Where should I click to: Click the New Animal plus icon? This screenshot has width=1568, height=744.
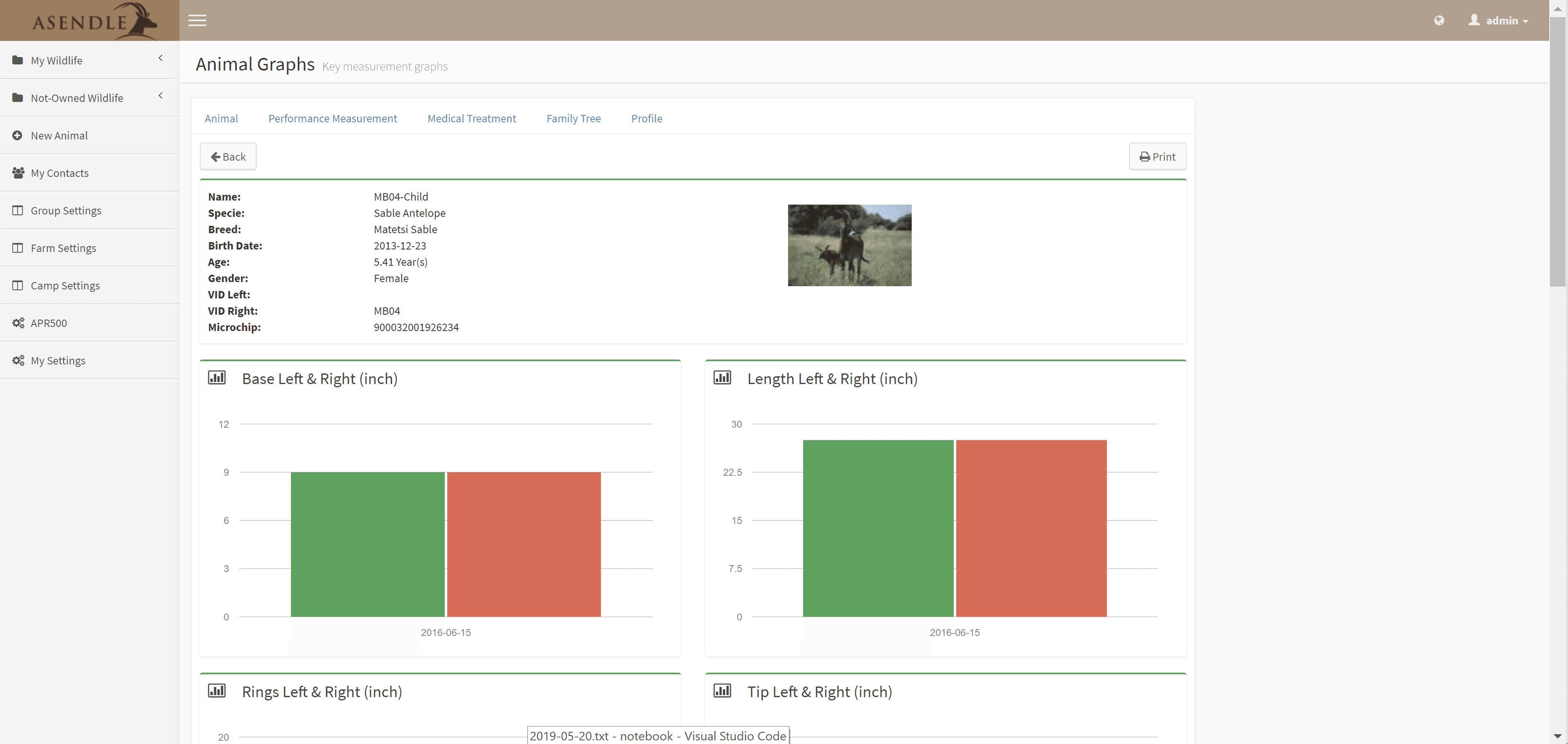(18, 135)
